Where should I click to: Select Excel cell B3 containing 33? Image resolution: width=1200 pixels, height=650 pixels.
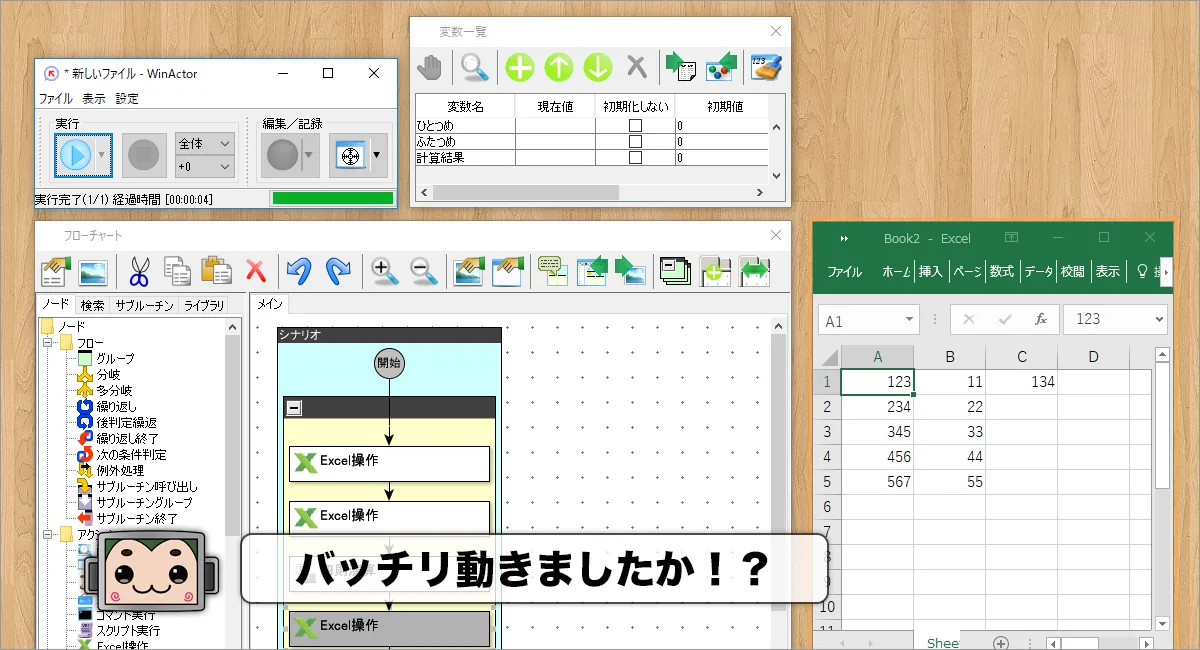pos(949,432)
